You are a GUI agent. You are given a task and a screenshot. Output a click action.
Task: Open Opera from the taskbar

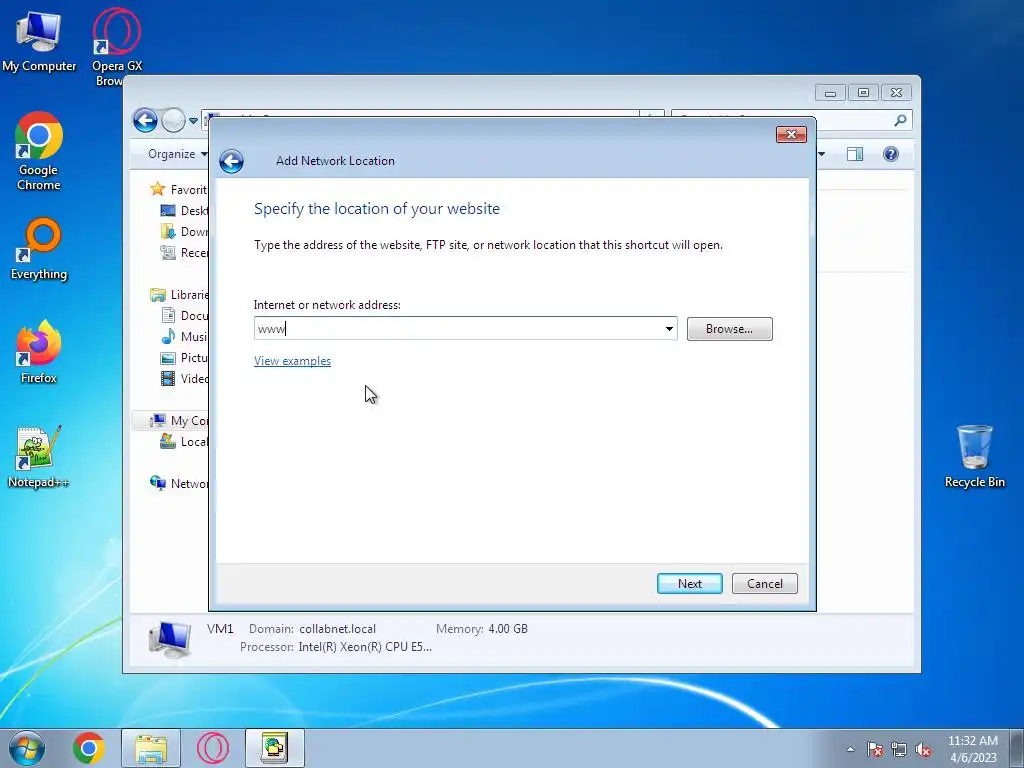(x=213, y=748)
